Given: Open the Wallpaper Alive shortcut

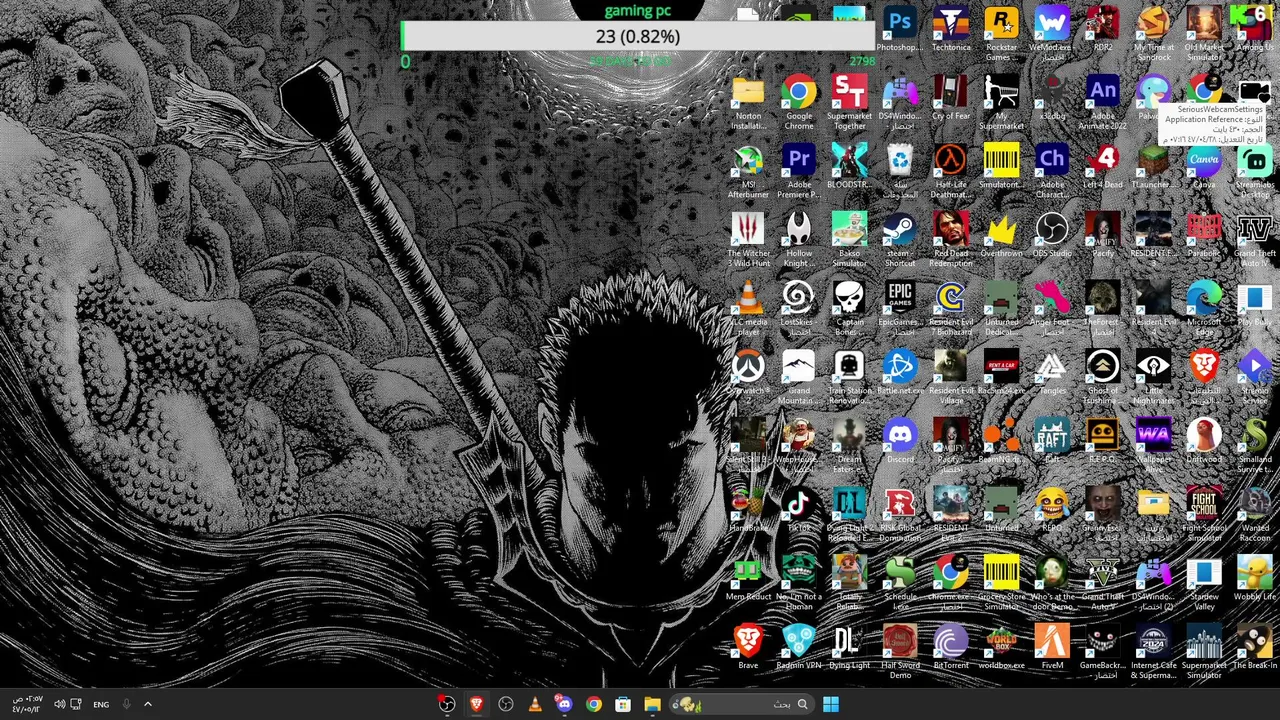Looking at the screenshot, I should point(1153,447).
